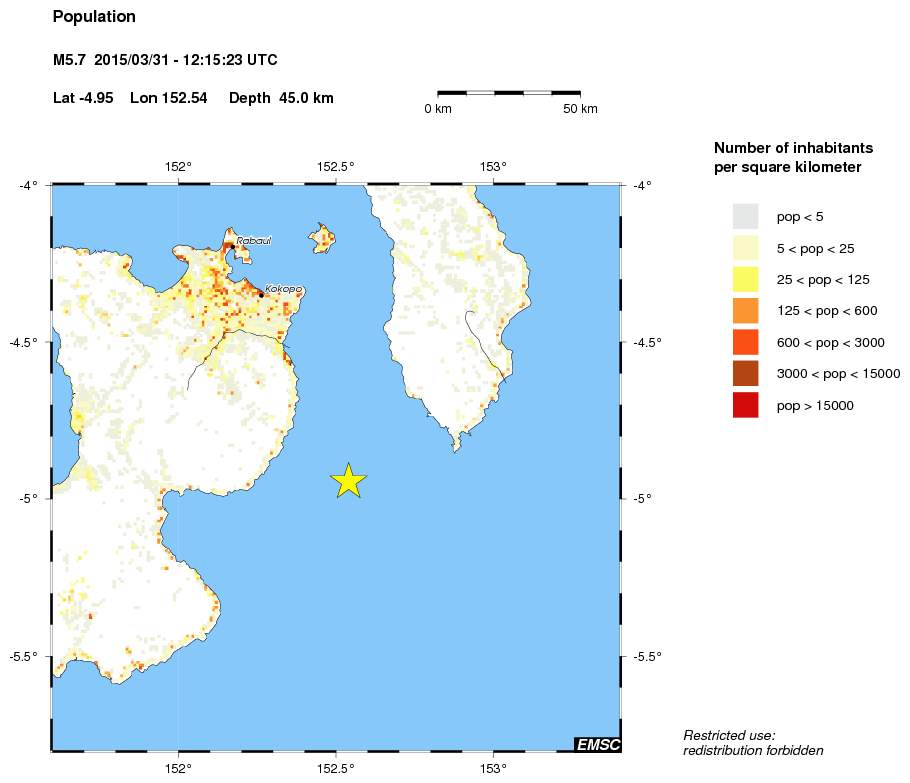Choose the '125 < pop < 600' orange swatch
Screen dimensions: 910x783
745,311
